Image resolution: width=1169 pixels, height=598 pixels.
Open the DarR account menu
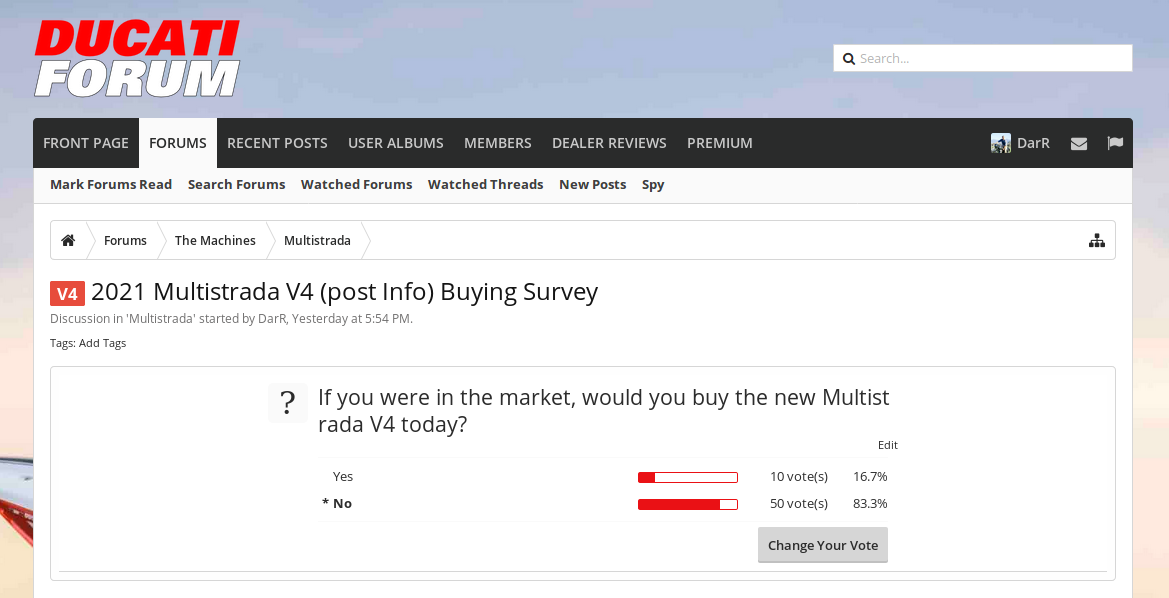click(1033, 143)
